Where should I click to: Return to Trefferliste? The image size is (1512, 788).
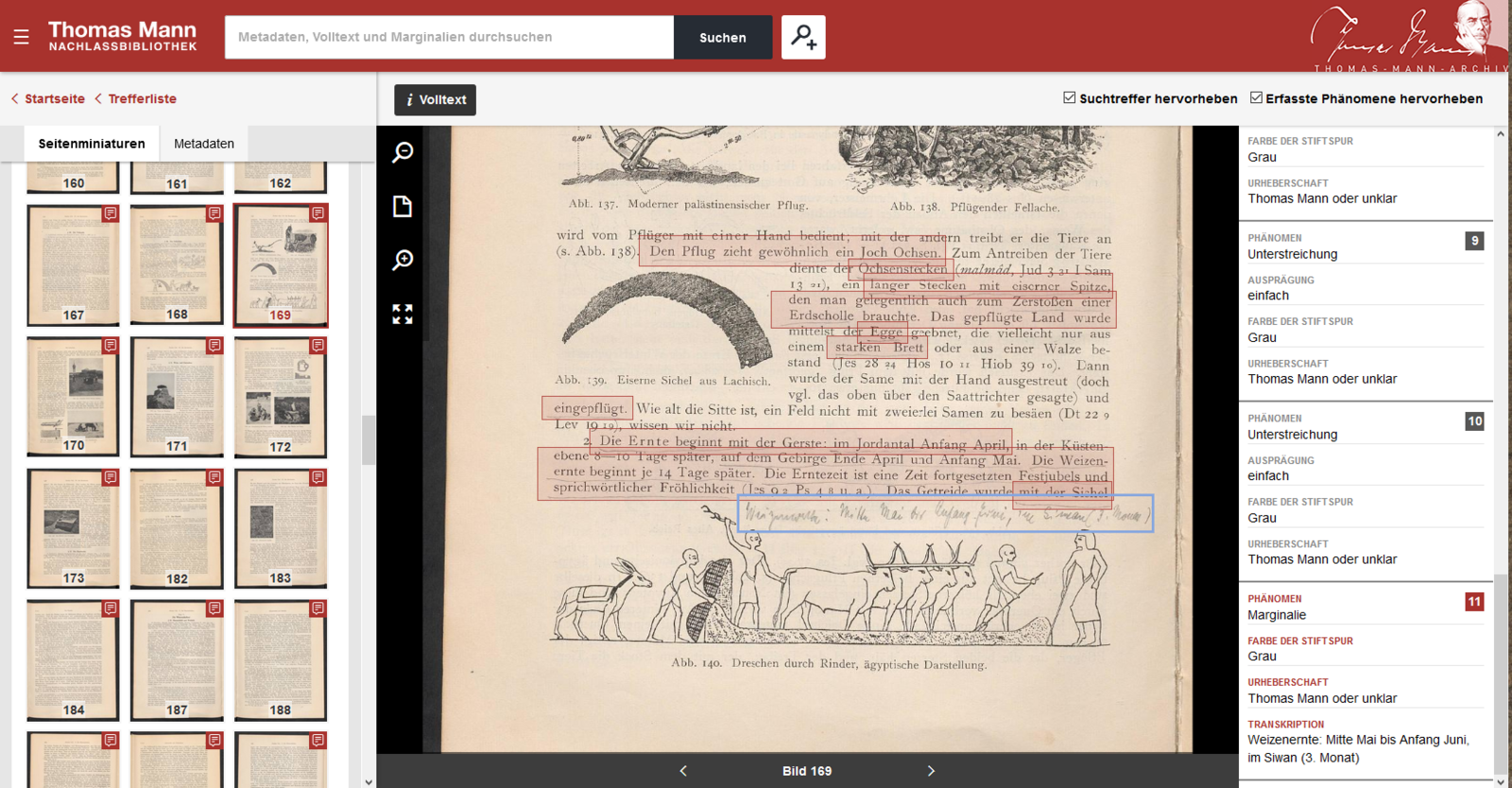[136, 98]
